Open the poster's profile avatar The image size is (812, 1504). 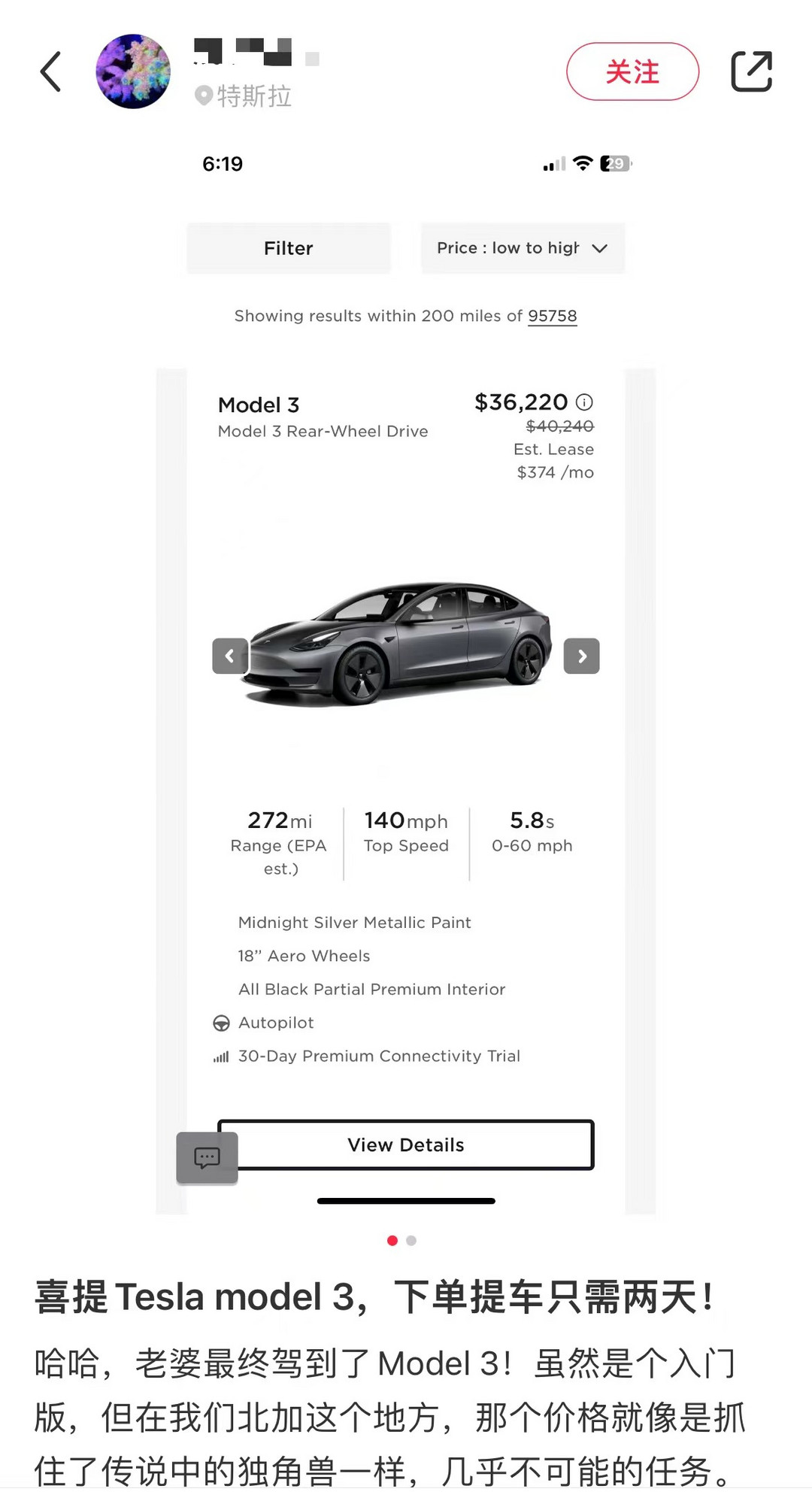click(133, 71)
